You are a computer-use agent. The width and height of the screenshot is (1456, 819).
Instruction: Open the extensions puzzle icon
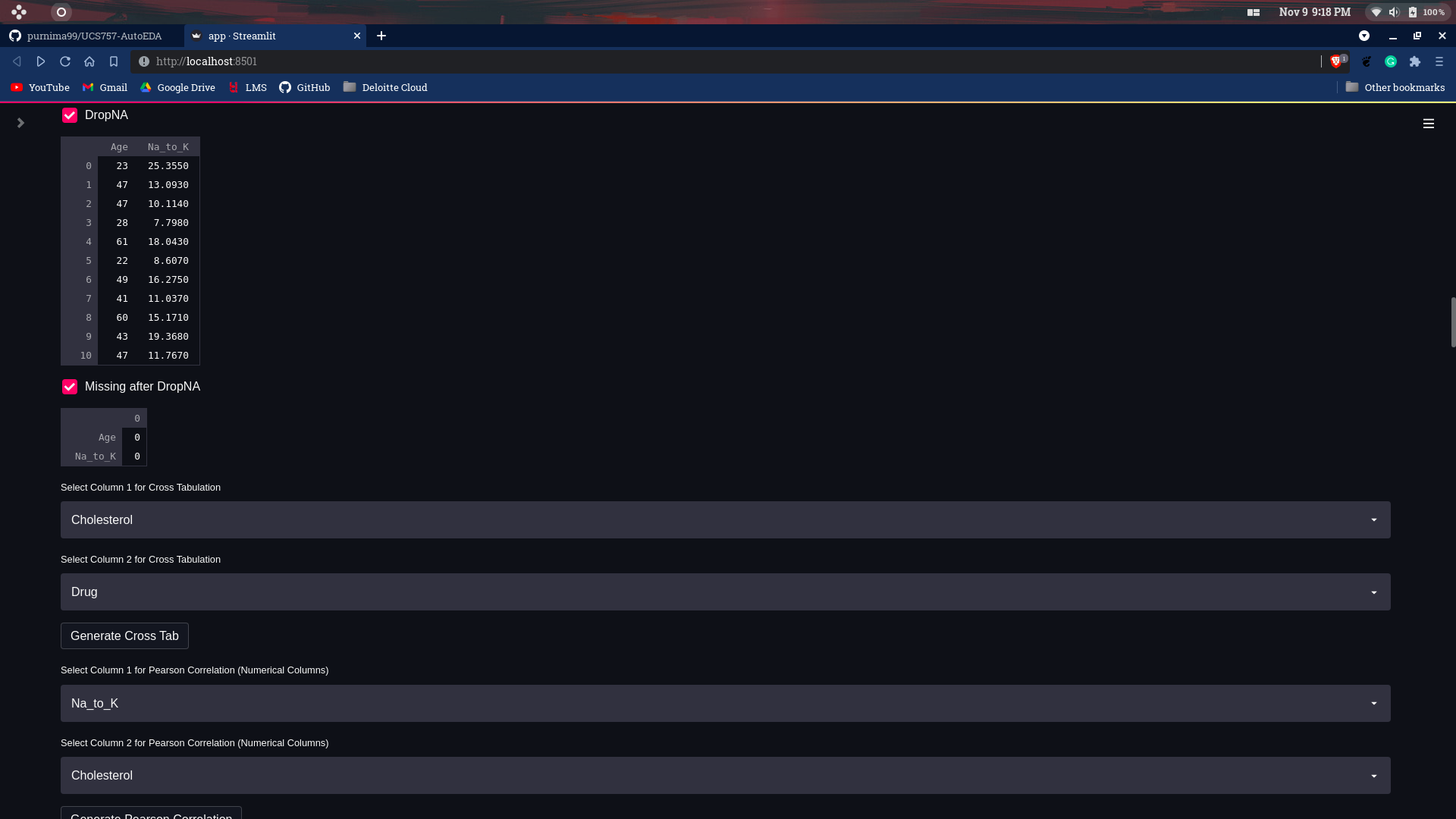pos(1415,61)
